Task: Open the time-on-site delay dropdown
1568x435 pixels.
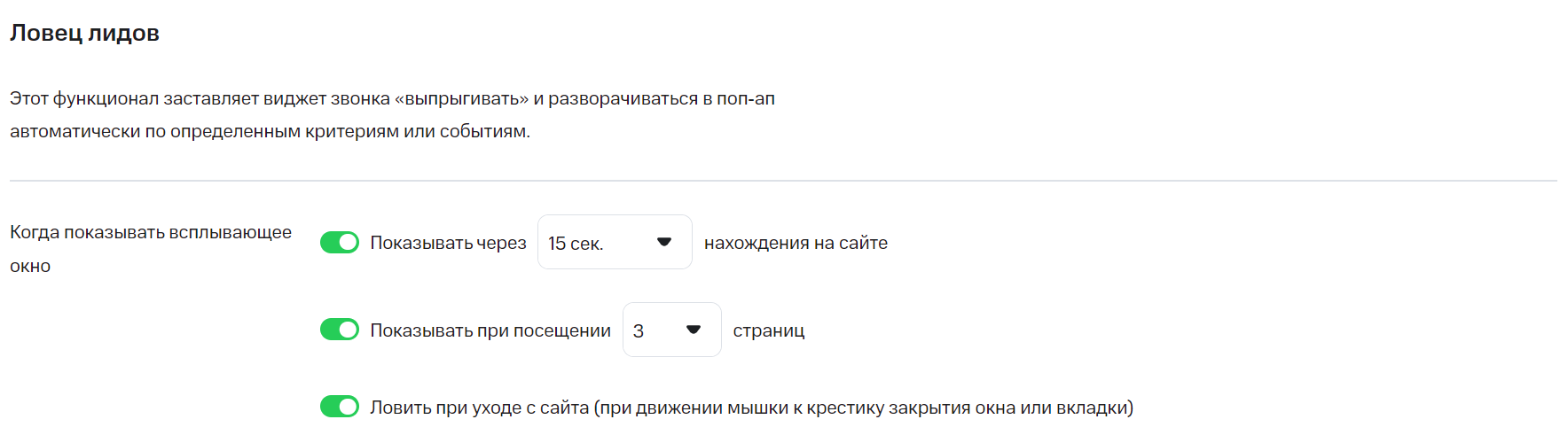Action: coord(614,242)
